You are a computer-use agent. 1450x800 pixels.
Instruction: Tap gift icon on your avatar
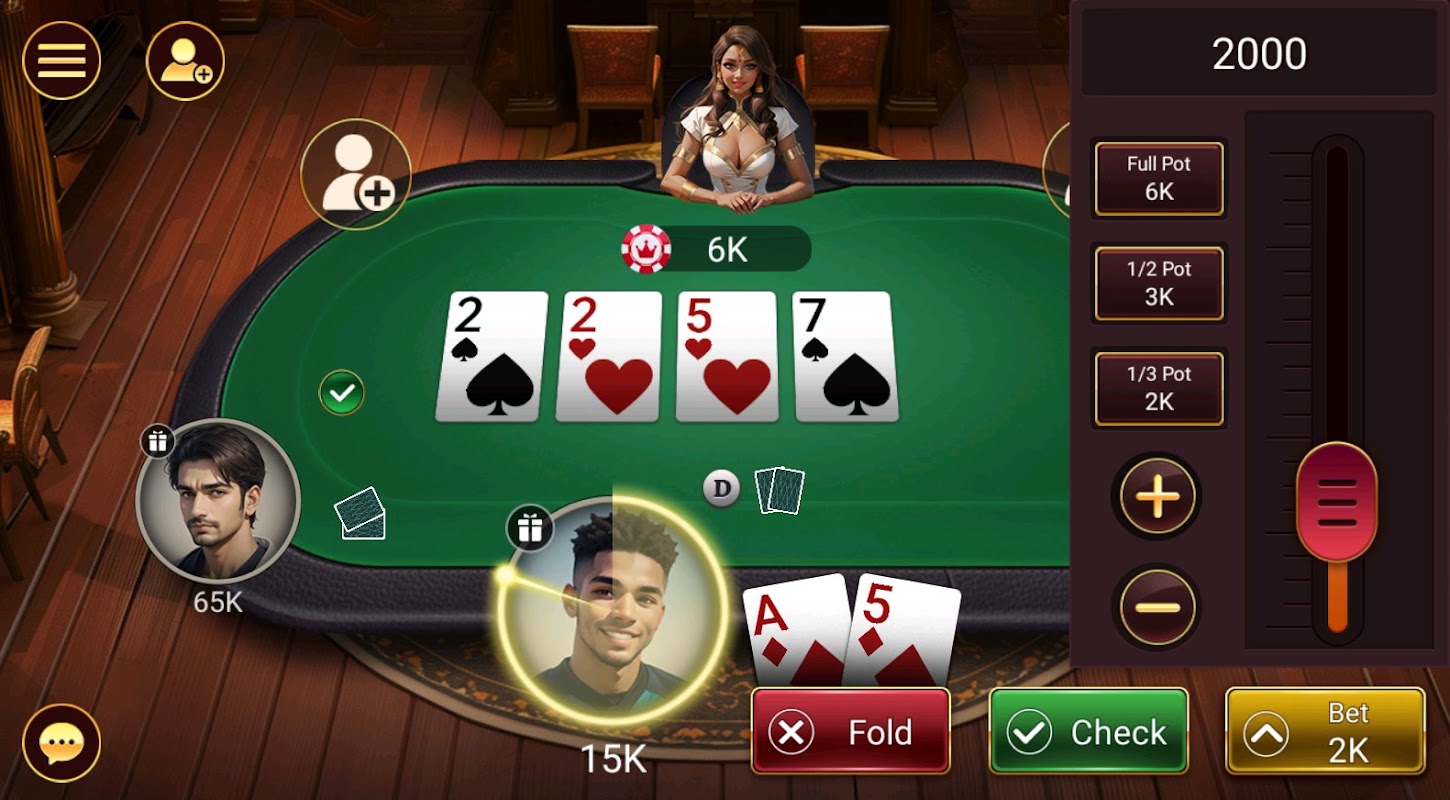tap(530, 527)
